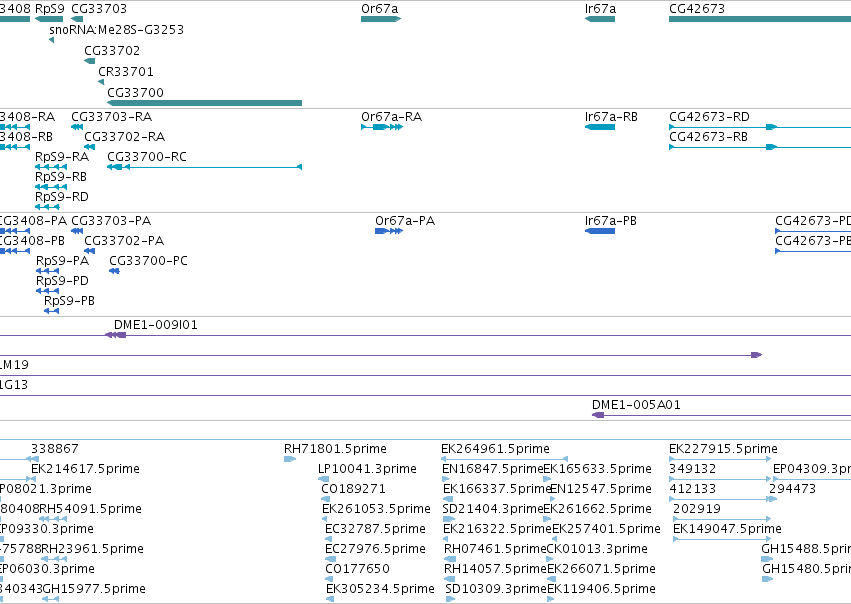This screenshot has height=604, width=851.
Task: Click the RpS9 gene label
Action: click(50, 9)
